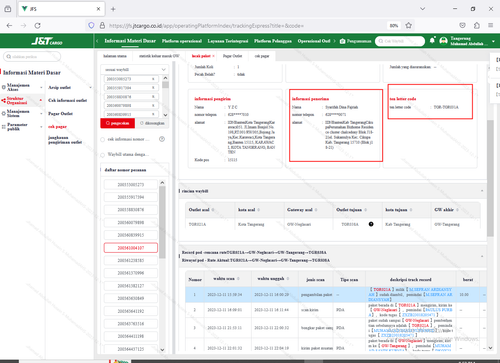This screenshot has width=500, height=363.
Task: View site security via the padlock icon
Action: pos(102,25)
